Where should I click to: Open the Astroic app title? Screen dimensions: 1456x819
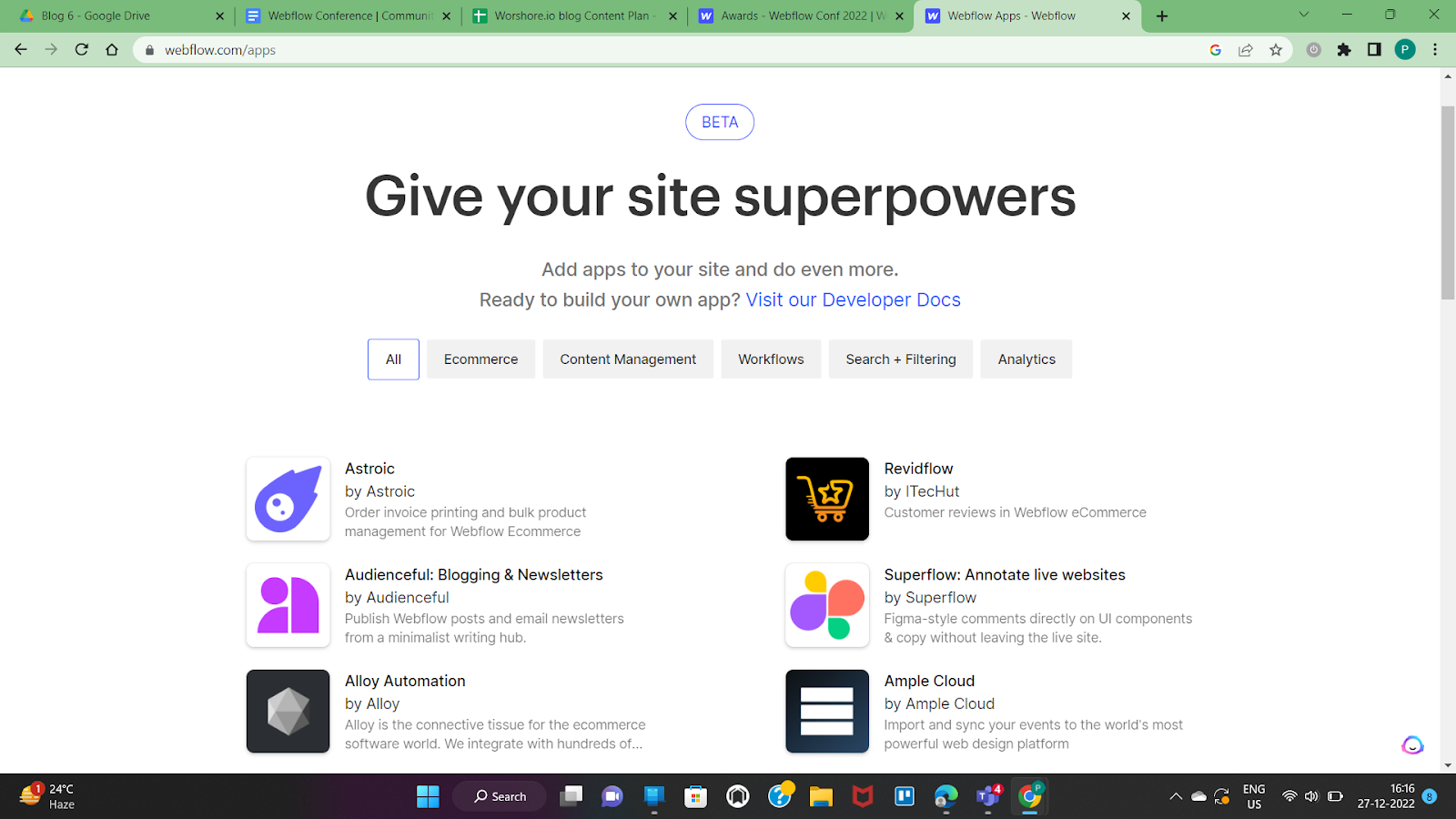tap(369, 469)
